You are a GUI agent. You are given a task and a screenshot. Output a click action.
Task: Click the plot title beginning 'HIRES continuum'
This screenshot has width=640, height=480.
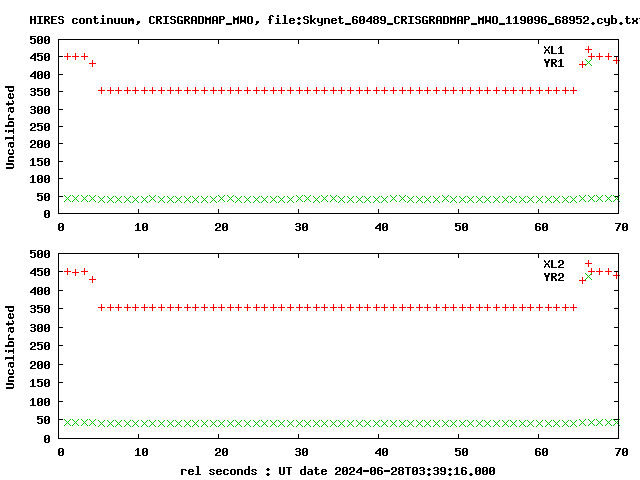pos(335,20)
